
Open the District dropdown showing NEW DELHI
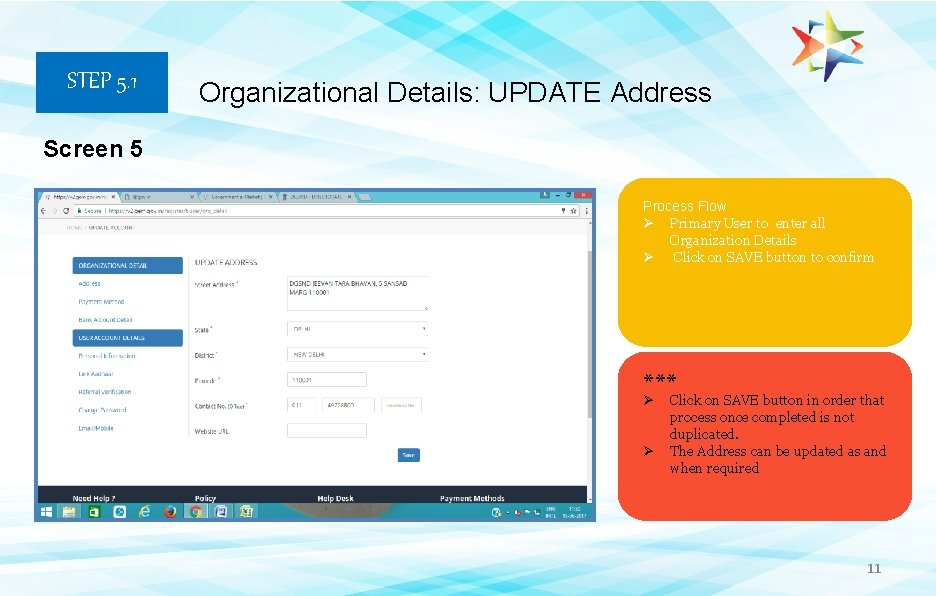pyautogui.click(x=357, y=355)
